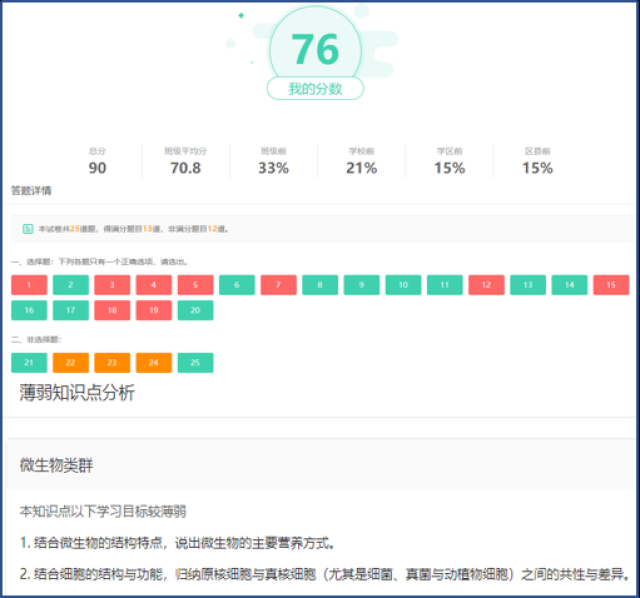View question 20 green box
640x598 pixels.
pyautogui.click(x=196, y=311)
